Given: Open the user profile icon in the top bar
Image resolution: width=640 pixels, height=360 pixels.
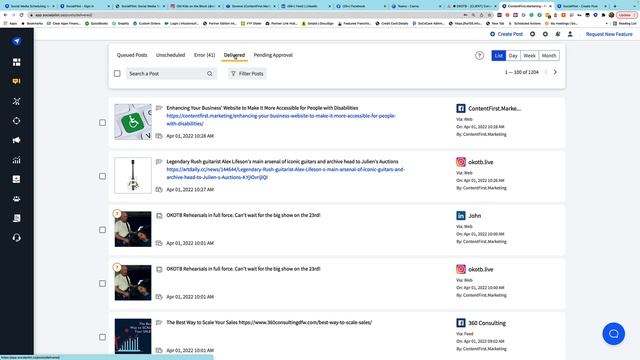Looking at the screenshot, I should coord(570,34).
